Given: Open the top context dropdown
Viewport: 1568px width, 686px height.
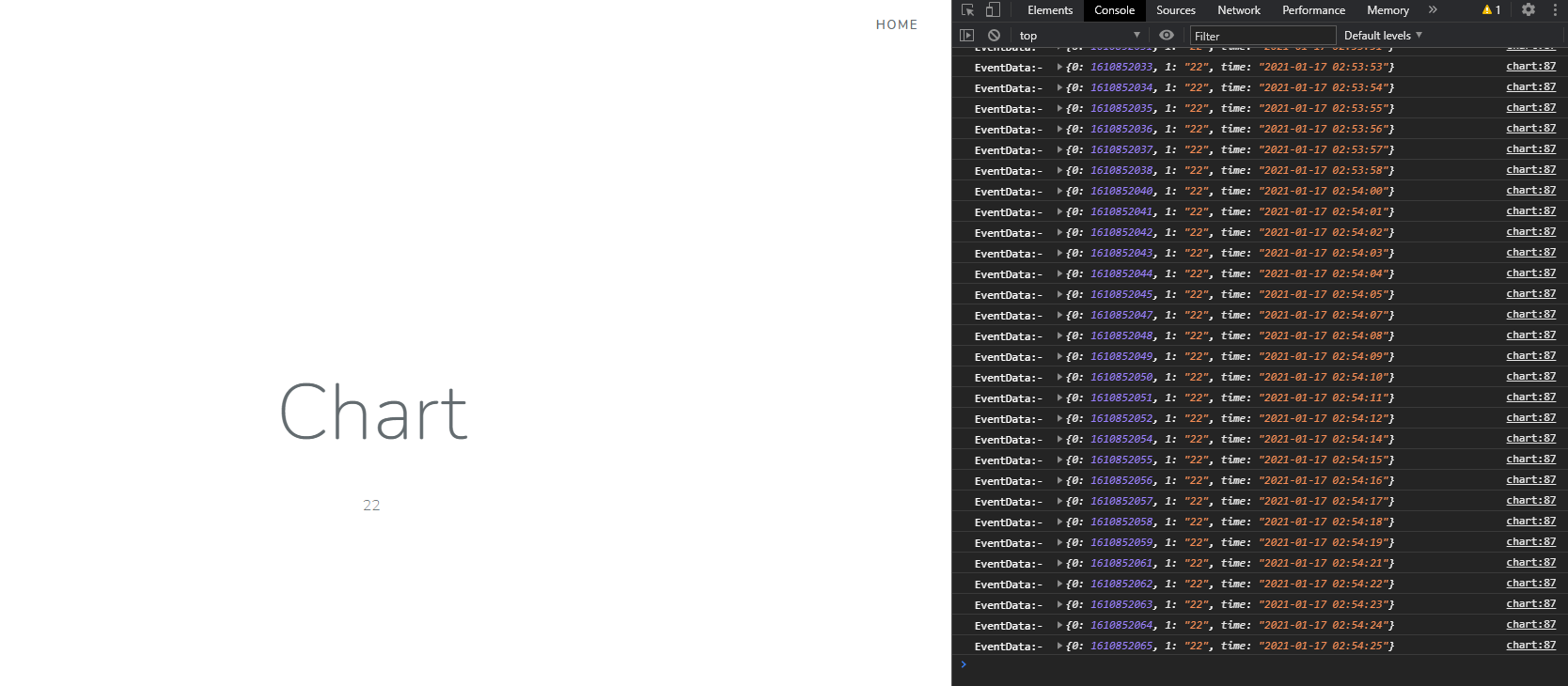Looking at the screenshot, I should 1079,36.
